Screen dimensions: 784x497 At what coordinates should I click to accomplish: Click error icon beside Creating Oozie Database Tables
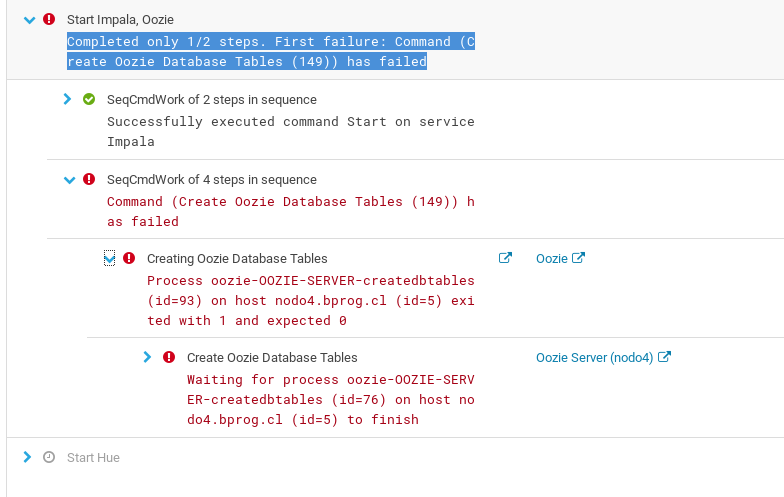[129, 258]
